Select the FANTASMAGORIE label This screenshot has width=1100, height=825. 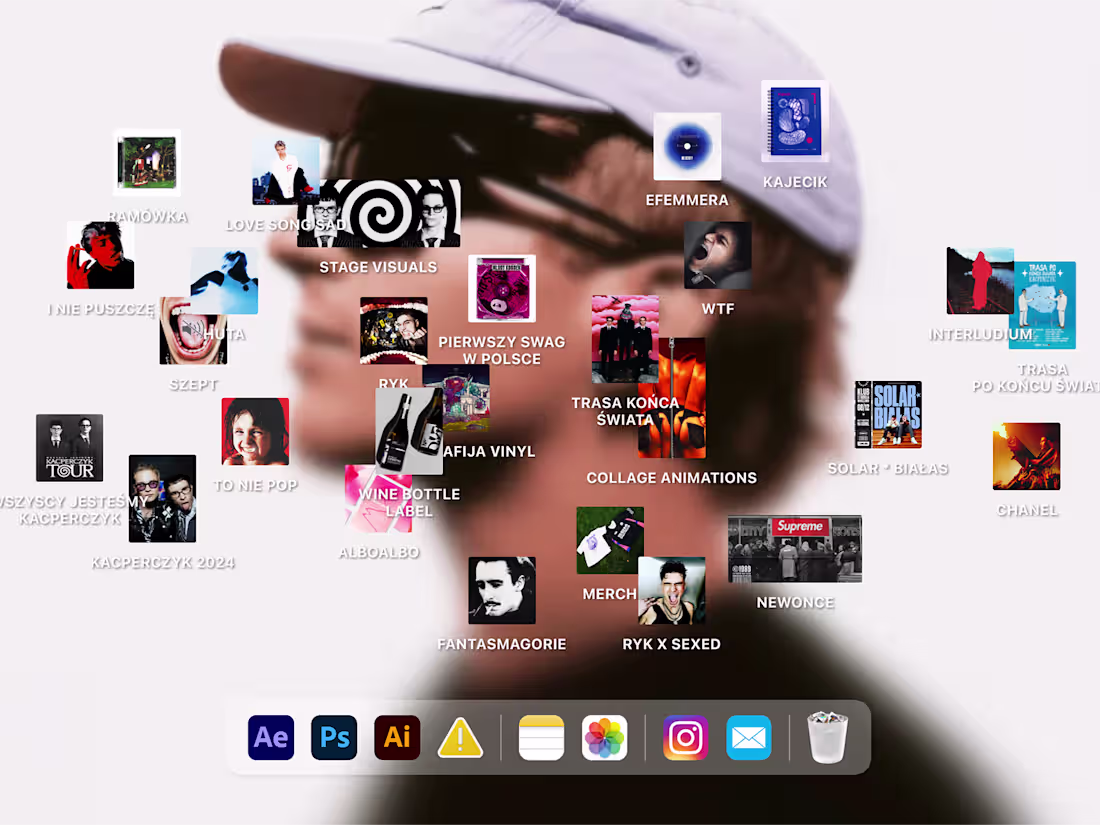pos(502,644)
